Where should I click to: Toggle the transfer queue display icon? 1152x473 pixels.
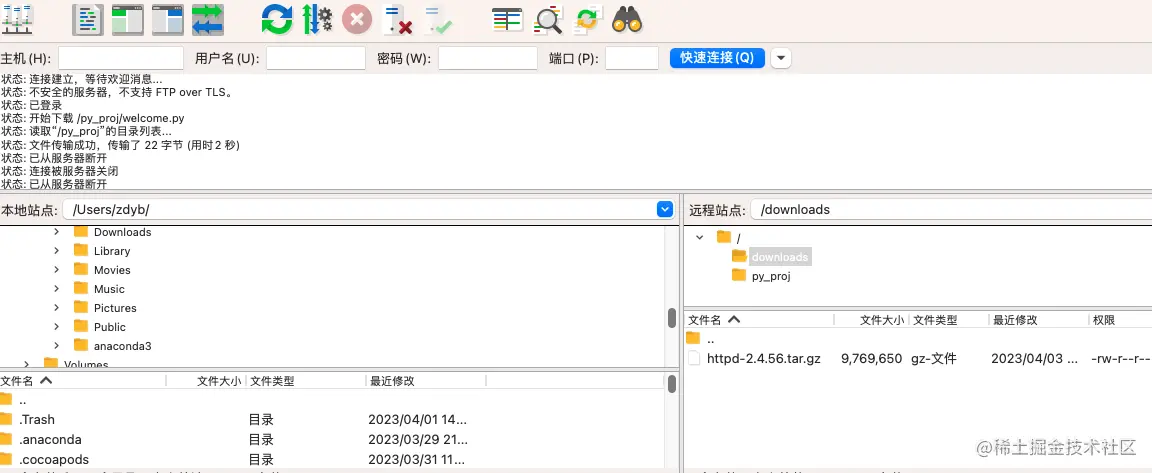pyautogui.click(x=207, y=20)
